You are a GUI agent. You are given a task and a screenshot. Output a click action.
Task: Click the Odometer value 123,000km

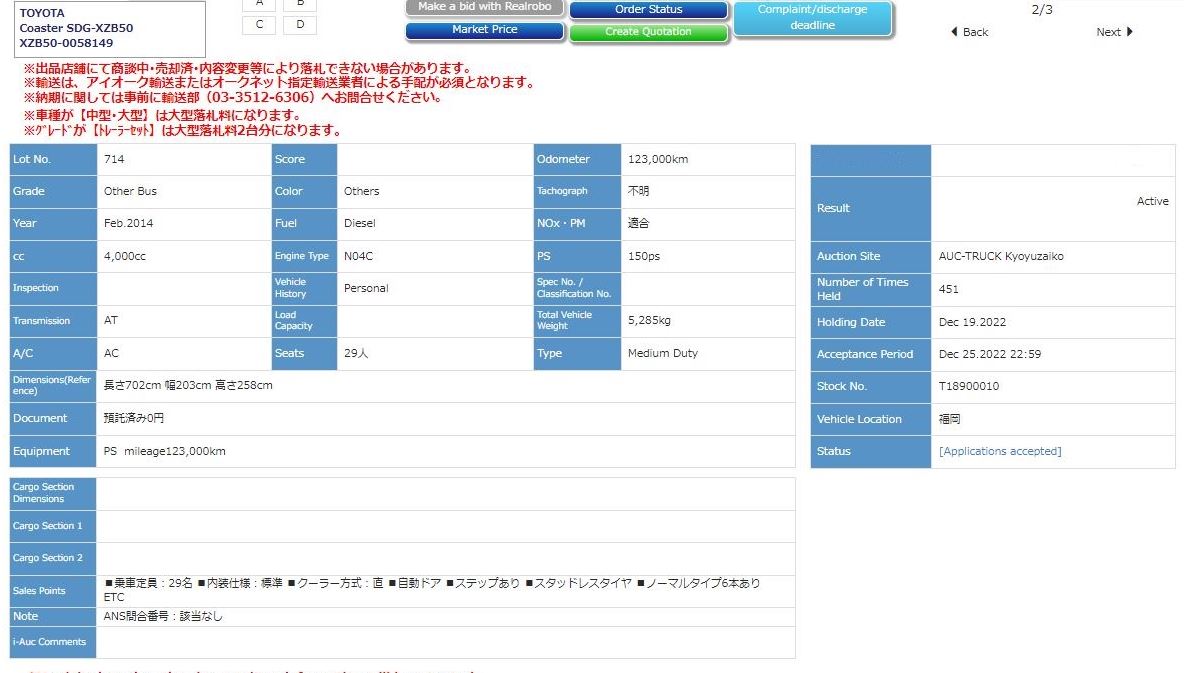(x=657, y=159)
